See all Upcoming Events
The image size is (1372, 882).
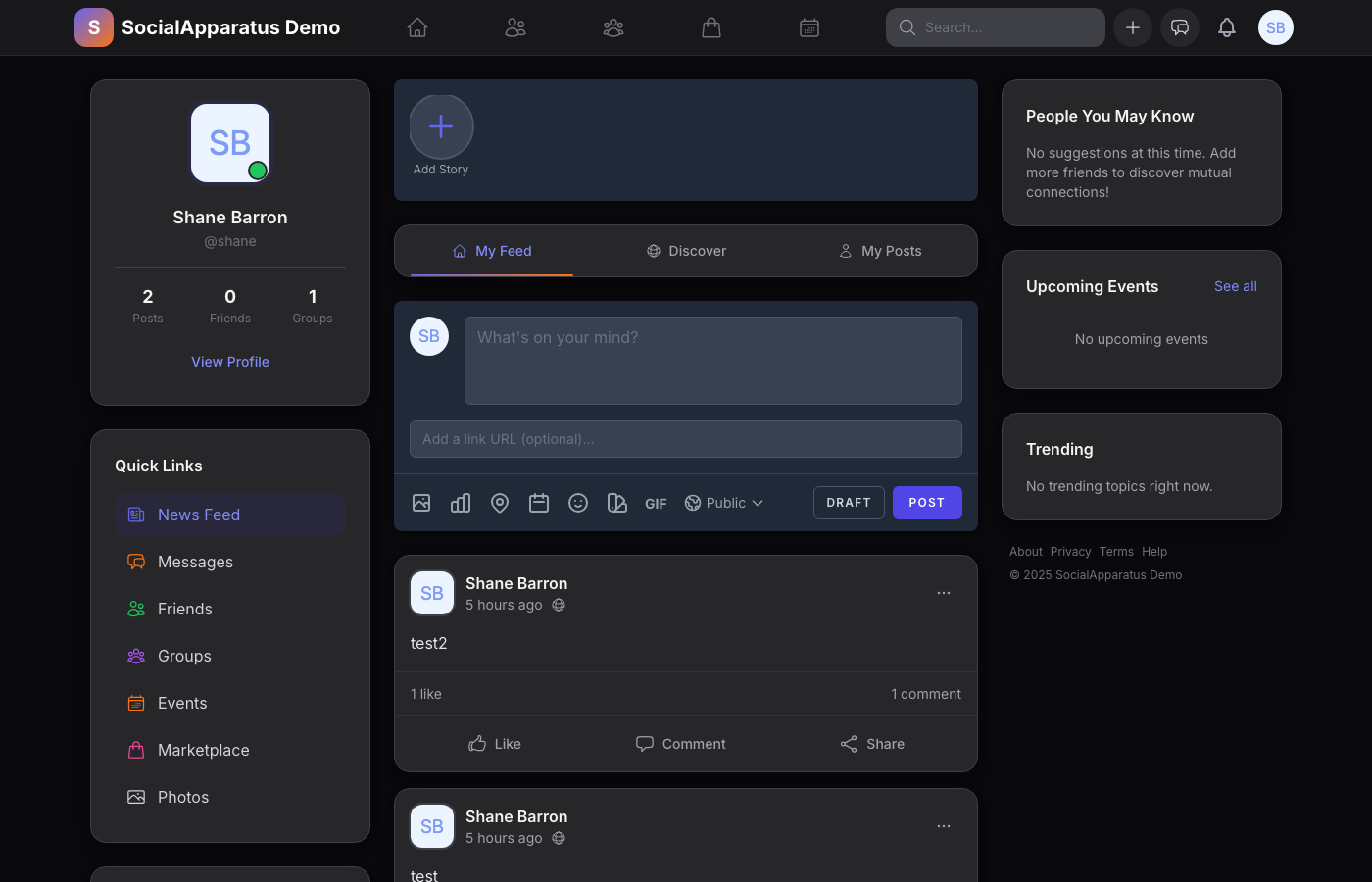tap(1235, 286)
